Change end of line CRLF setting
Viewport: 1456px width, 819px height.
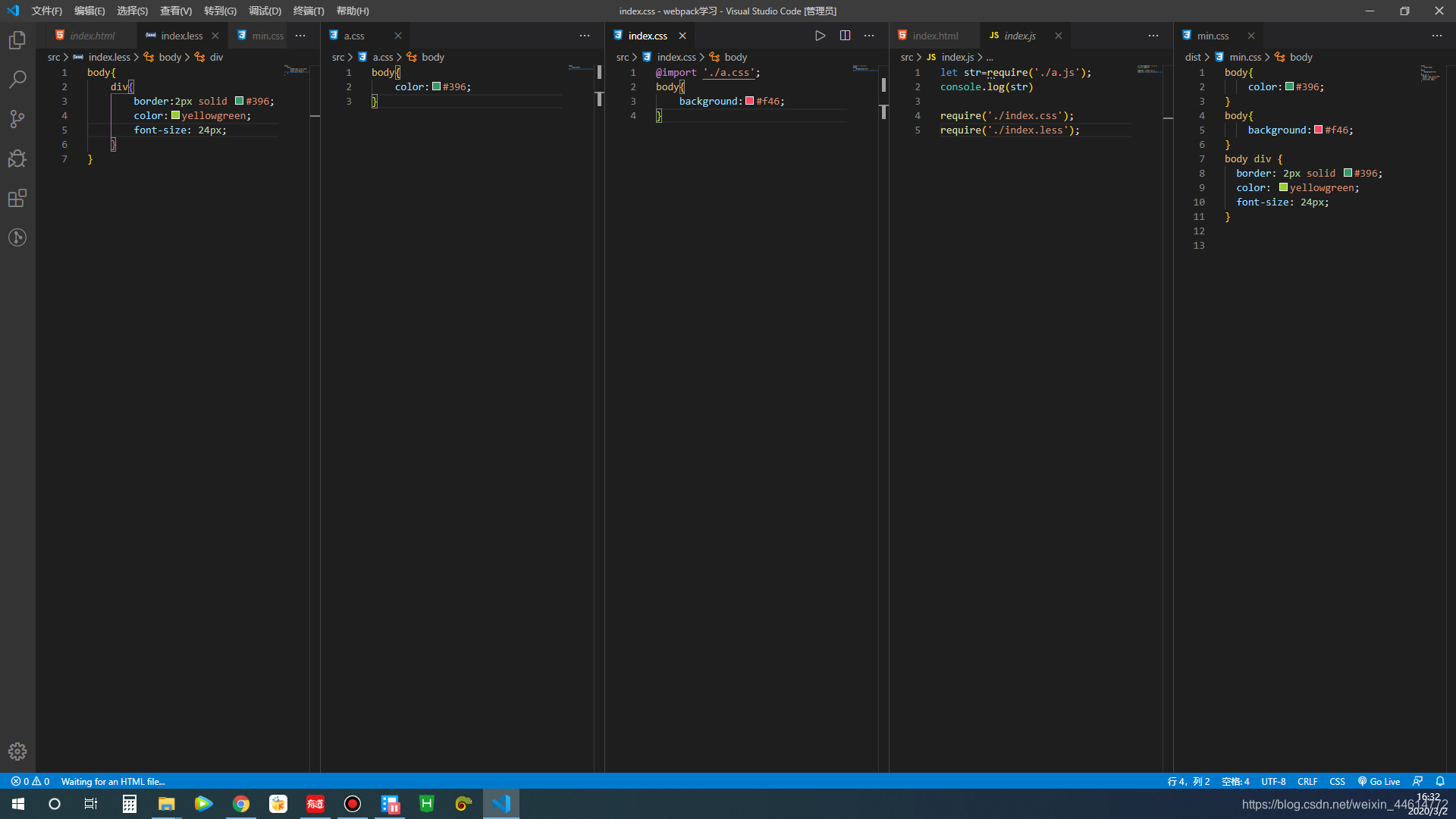tap(1307, 781)
